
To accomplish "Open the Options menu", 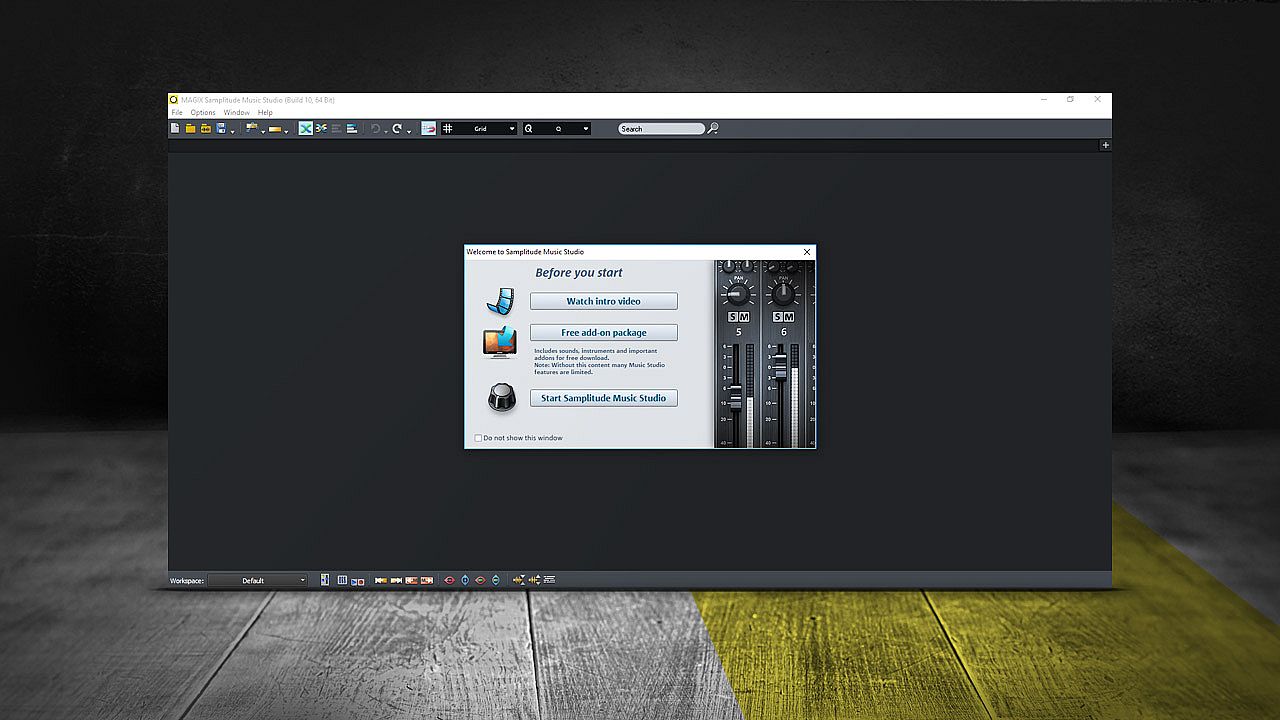I will point(203,113).
